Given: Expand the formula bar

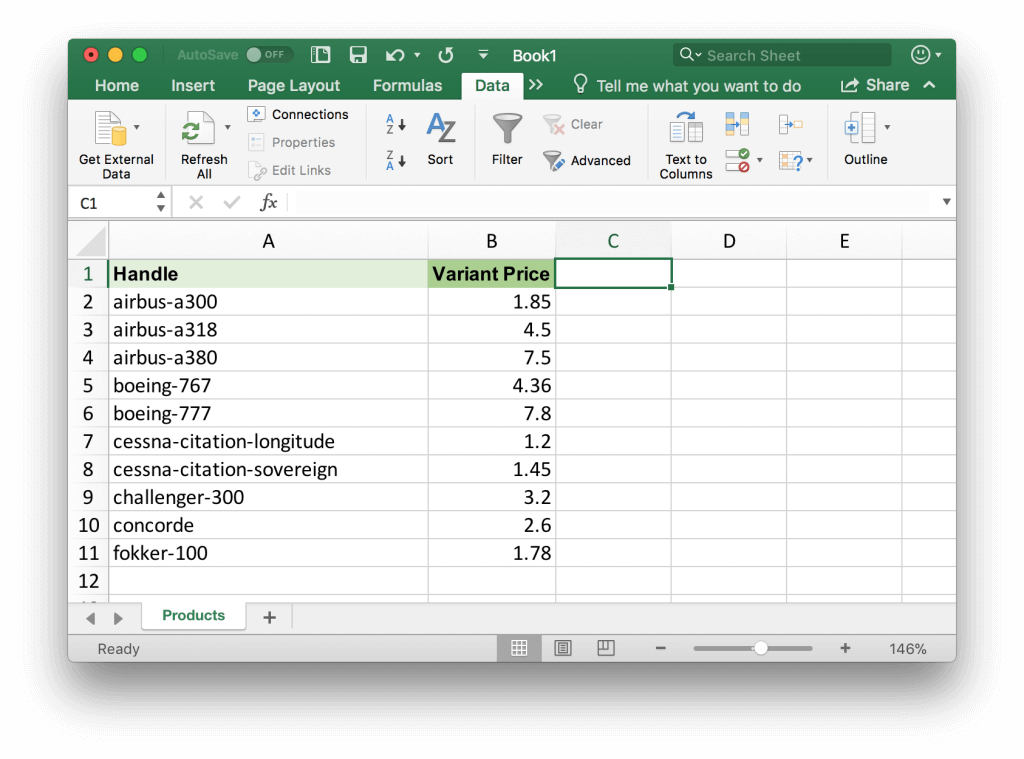Looking at the screenshot, I should 946,202.
